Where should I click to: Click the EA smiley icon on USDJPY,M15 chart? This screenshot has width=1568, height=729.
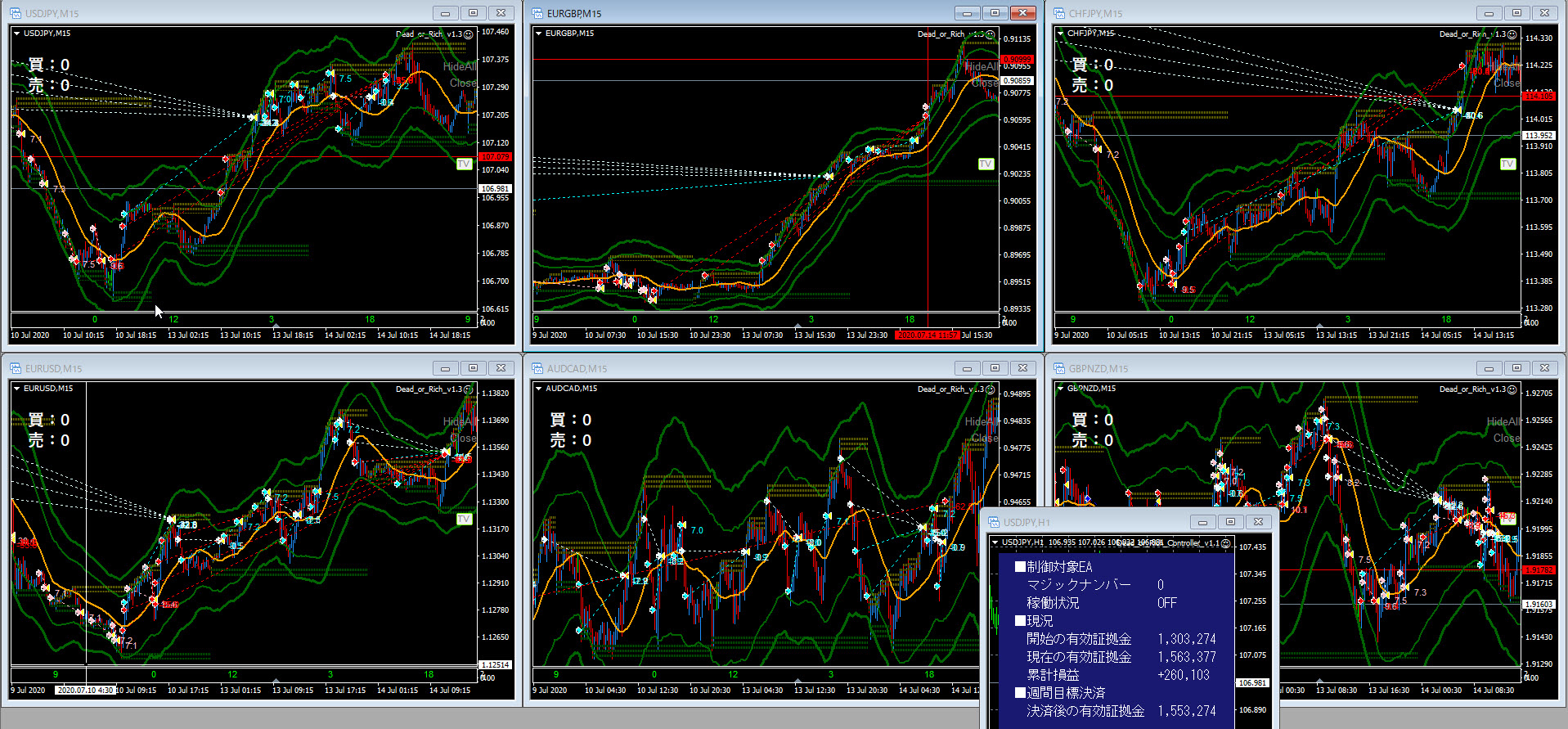(x=468, y=34)
